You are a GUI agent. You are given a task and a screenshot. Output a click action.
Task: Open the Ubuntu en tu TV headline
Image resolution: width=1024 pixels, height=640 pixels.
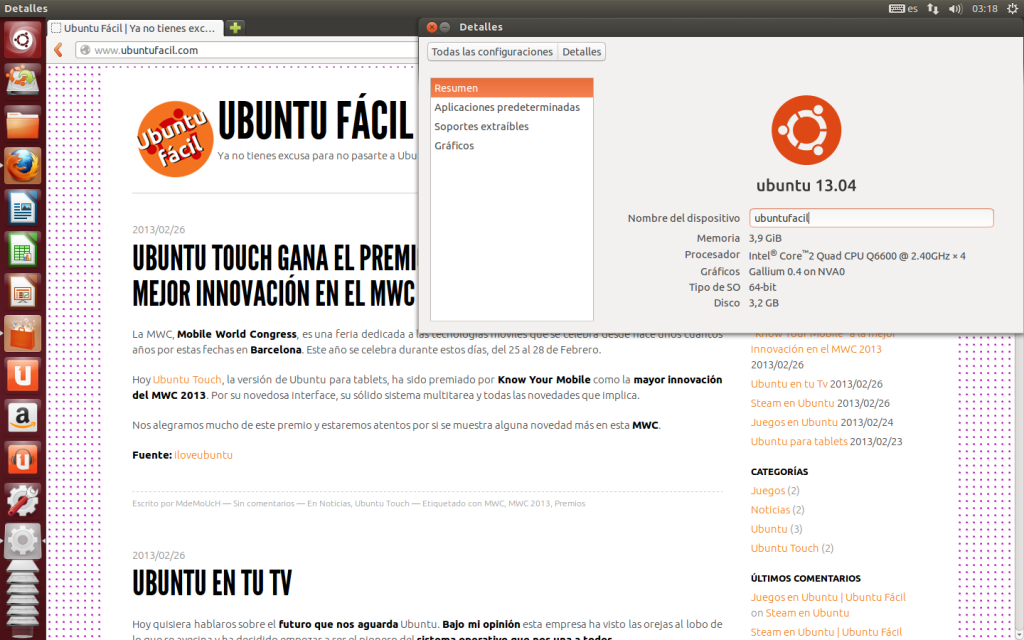point(212,583)
